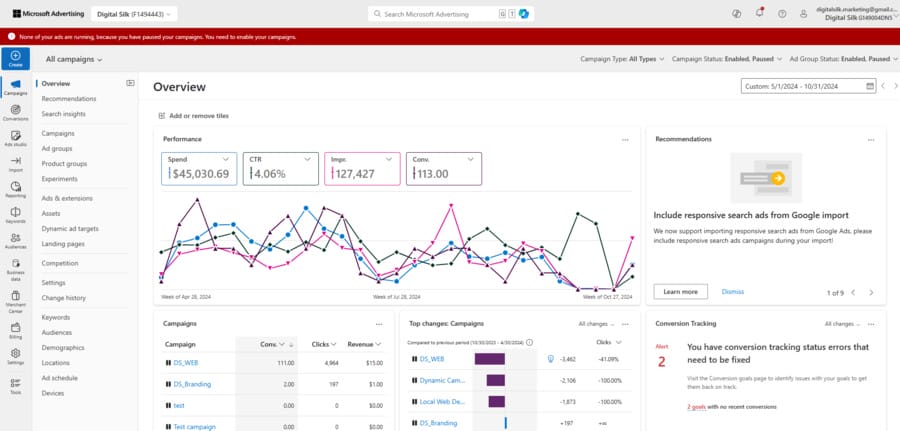
Task: Open Digital Silk account selector
Action: point(134,14)
